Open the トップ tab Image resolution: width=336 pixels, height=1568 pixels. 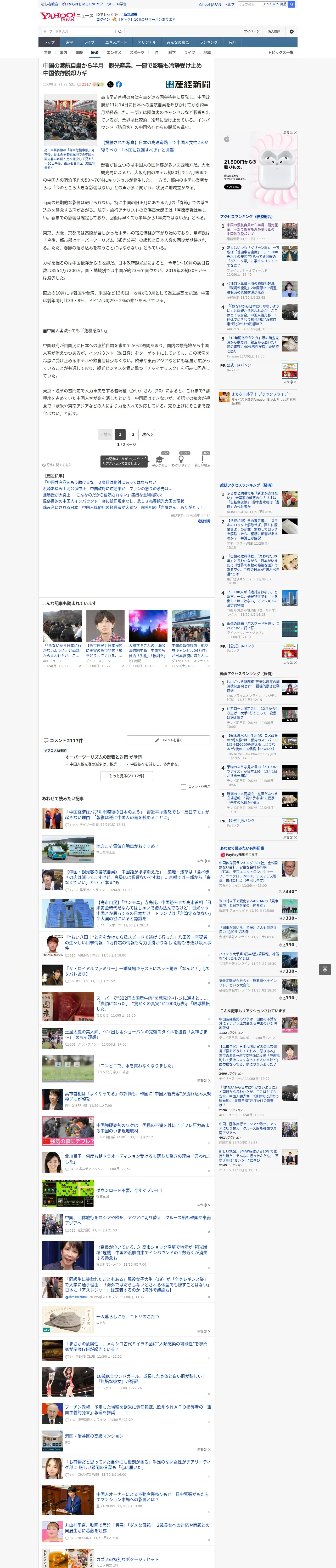pos(49,43)
